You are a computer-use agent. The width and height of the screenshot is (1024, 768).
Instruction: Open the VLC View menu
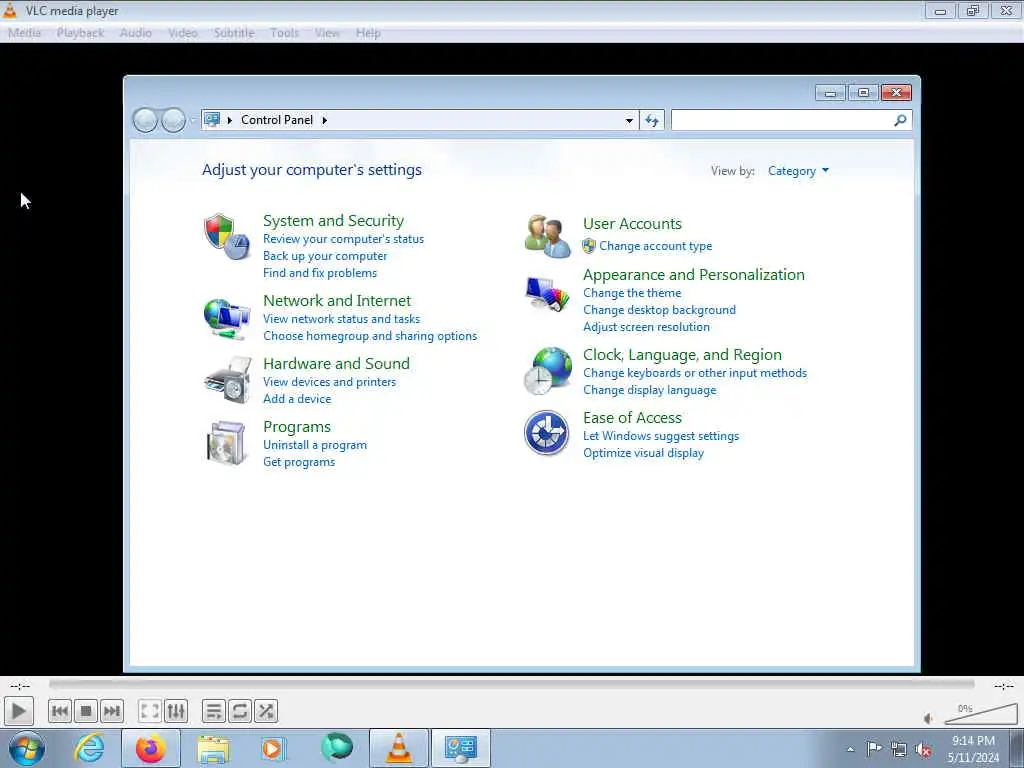pos(327,33)
